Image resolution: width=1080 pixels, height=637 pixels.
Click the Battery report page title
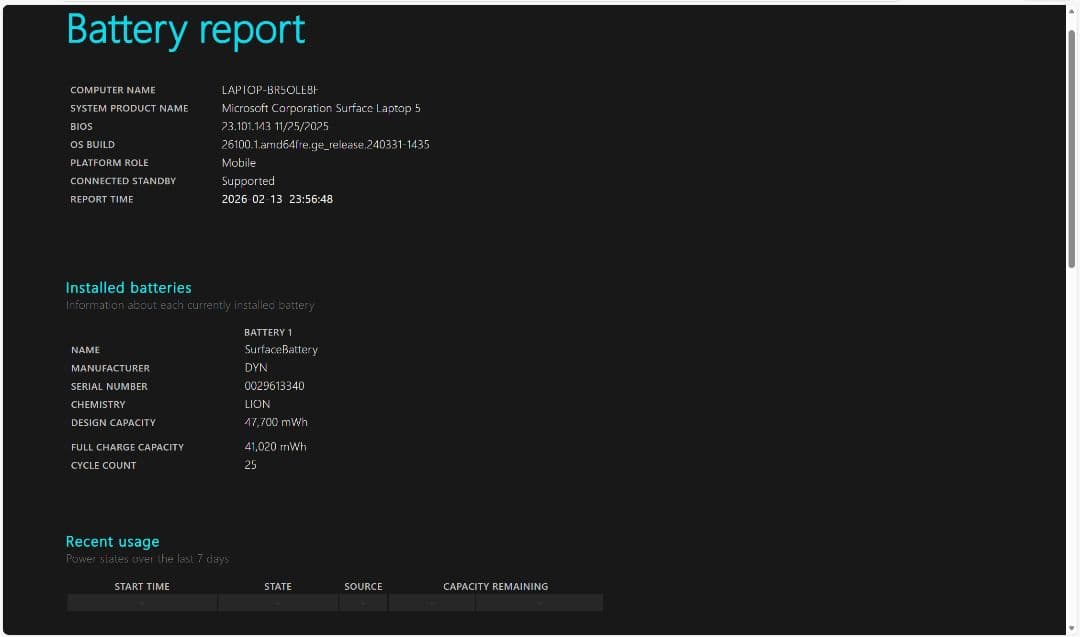(185, 30)
